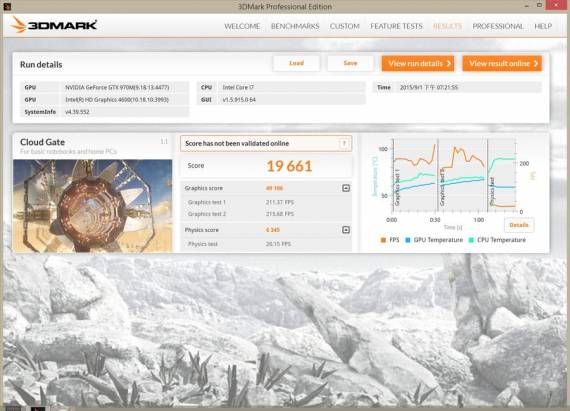Click the Graphics test 1 FPS result
570x411 pixels.
[280, 202]
